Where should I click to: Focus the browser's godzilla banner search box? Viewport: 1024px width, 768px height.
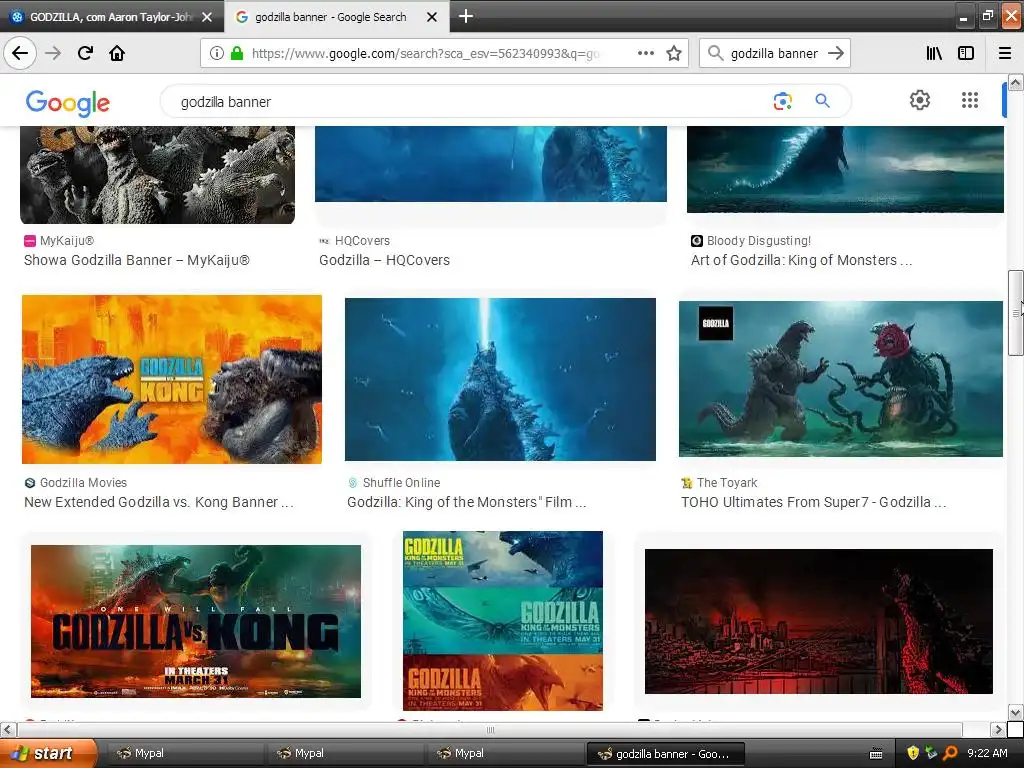774,54
